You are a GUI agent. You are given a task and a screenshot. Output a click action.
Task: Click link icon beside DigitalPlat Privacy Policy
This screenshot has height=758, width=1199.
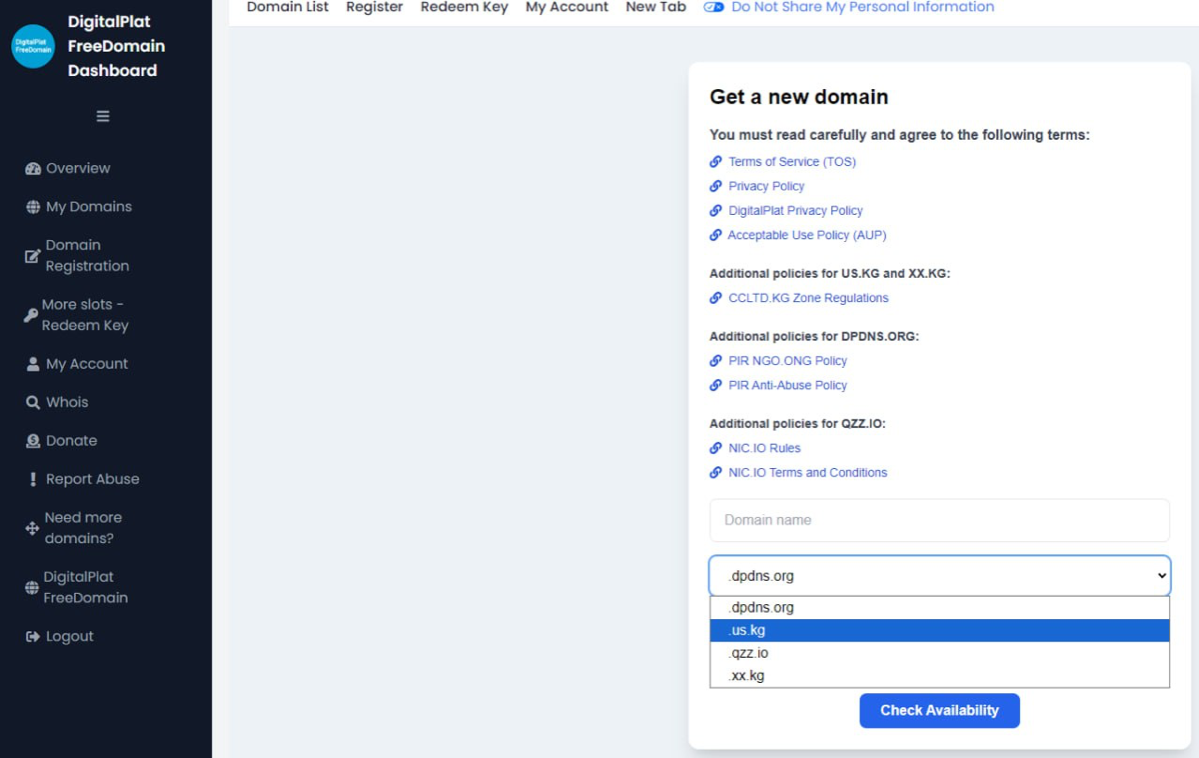tap(716, 210)
